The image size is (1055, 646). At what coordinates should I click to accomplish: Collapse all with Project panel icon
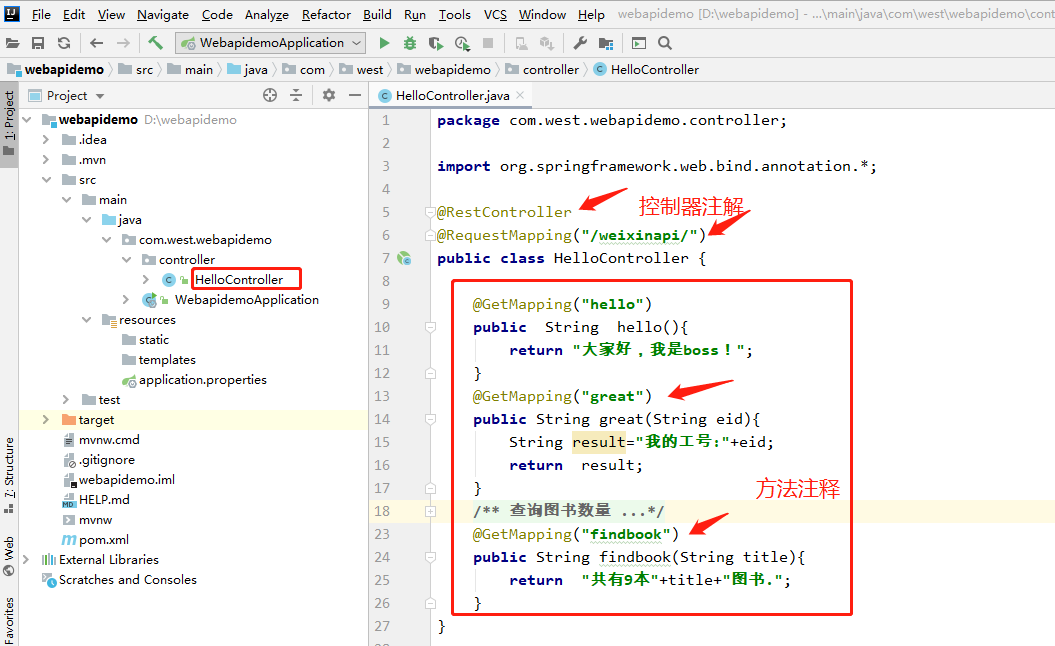(296, 96)
